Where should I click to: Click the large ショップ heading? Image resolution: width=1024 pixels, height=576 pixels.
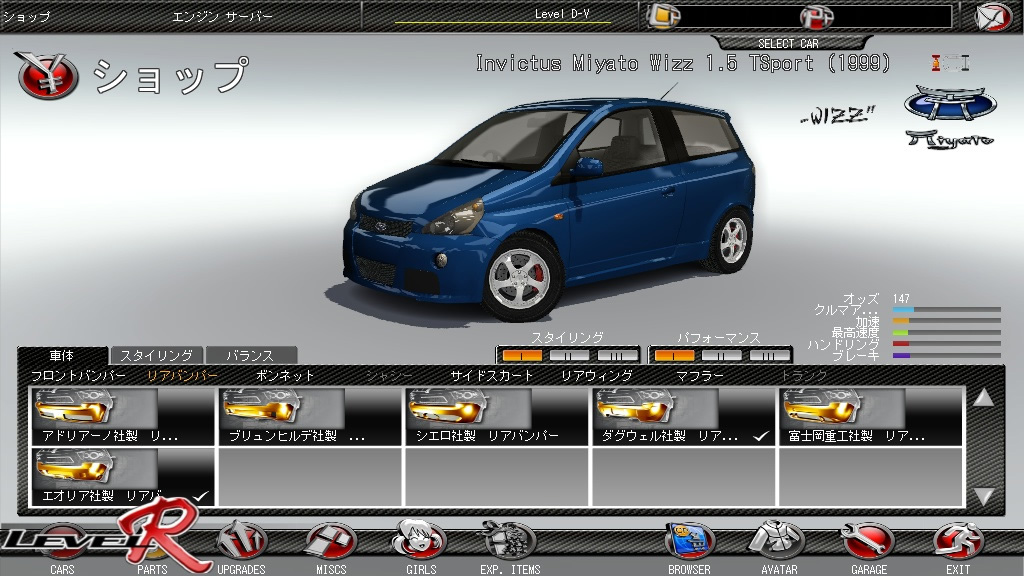[171, 76]
